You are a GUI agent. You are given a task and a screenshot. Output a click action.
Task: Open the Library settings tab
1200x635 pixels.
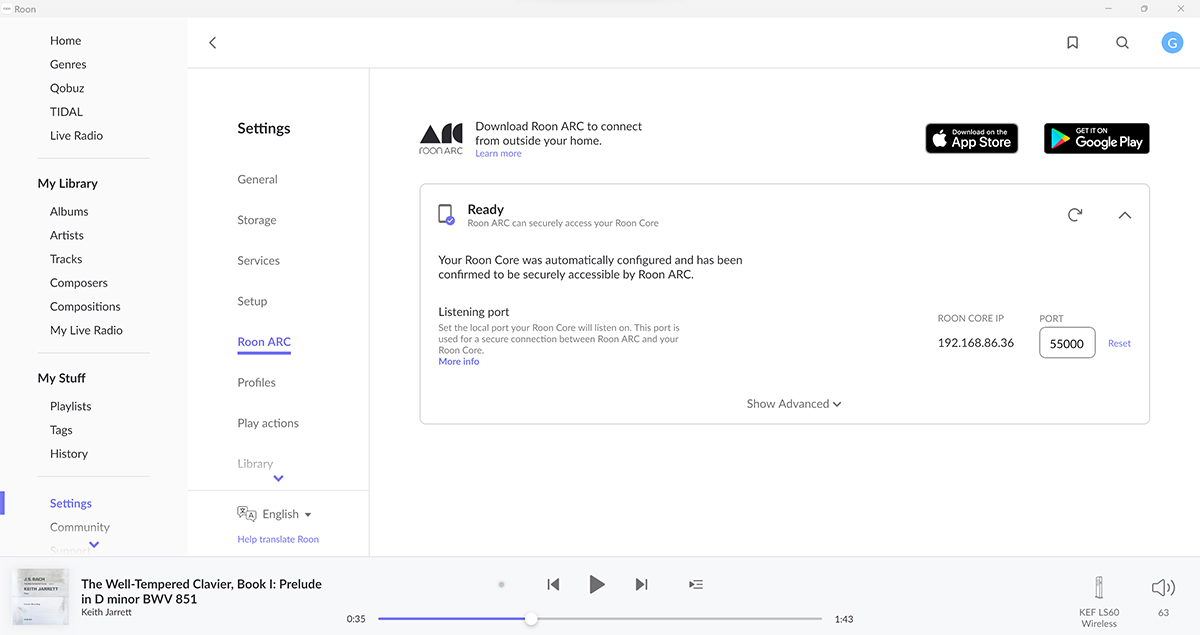(x=255, y=464)
